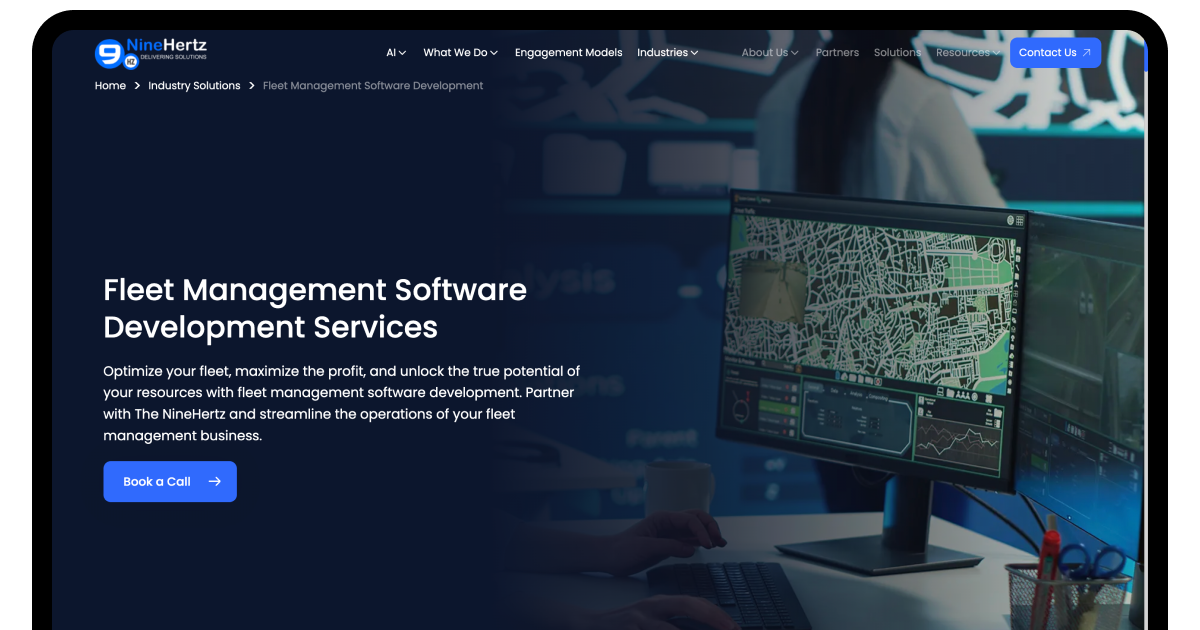This screenshot has height=630, width=1200.
Task: Expand the Industries dropdown
Action: point(667,53)
